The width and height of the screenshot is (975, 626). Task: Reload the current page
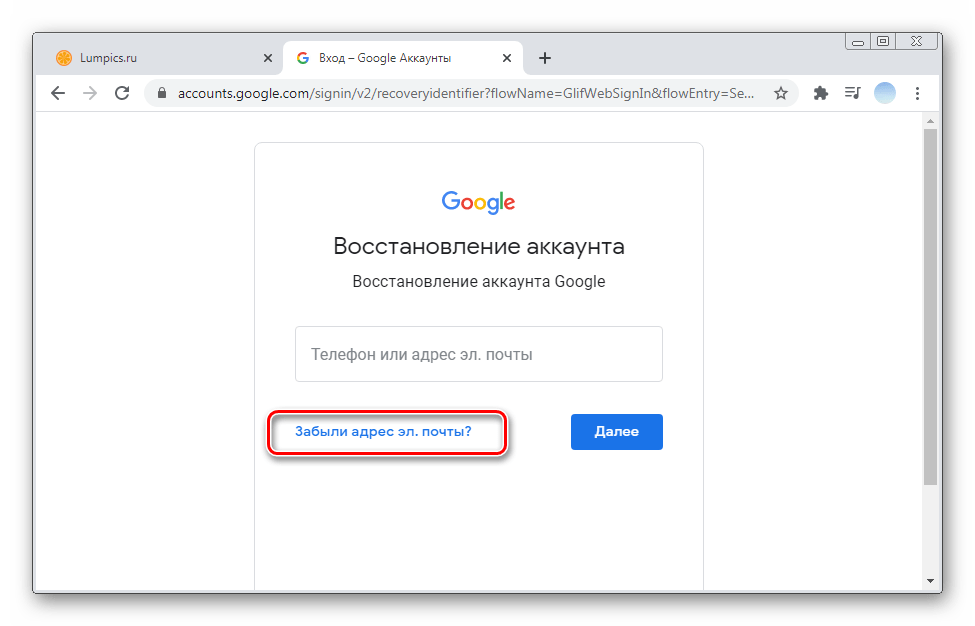point(122,93)
